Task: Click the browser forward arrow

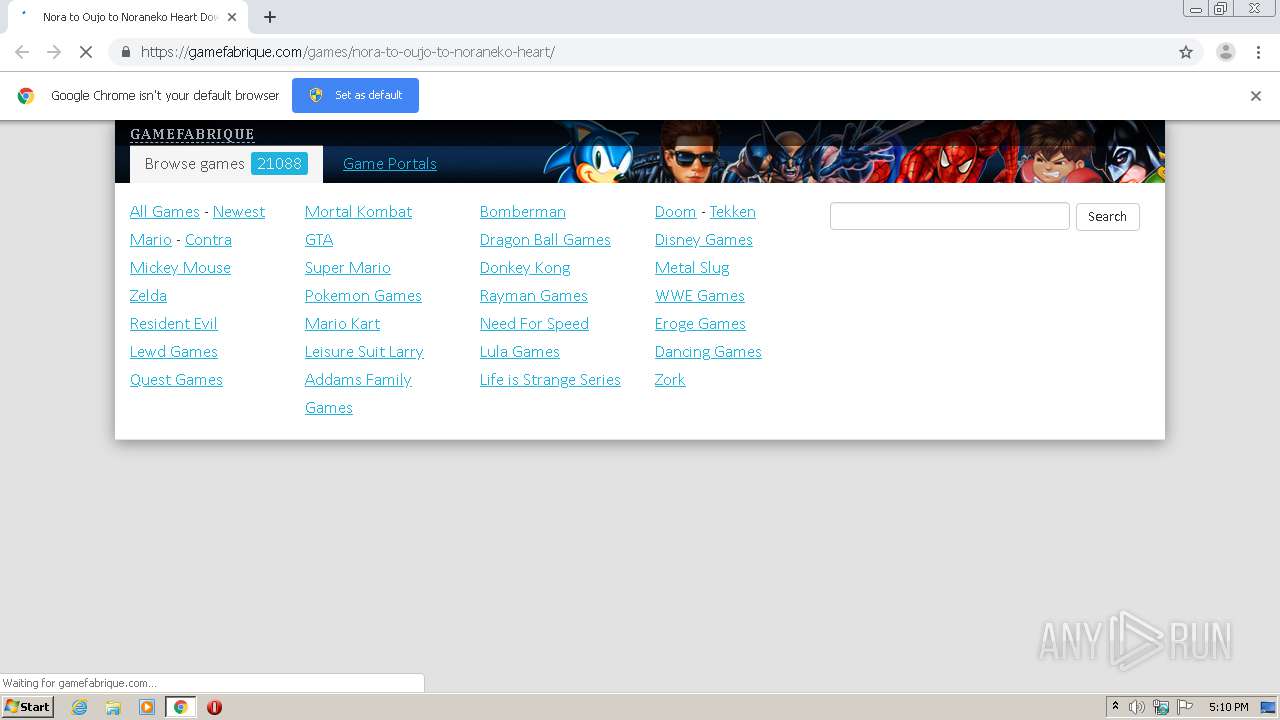Action: click(x=54, y=52)
